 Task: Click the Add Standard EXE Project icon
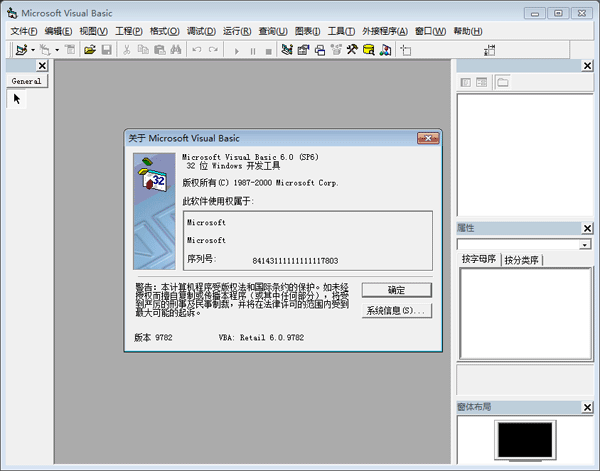coord(21,50)
